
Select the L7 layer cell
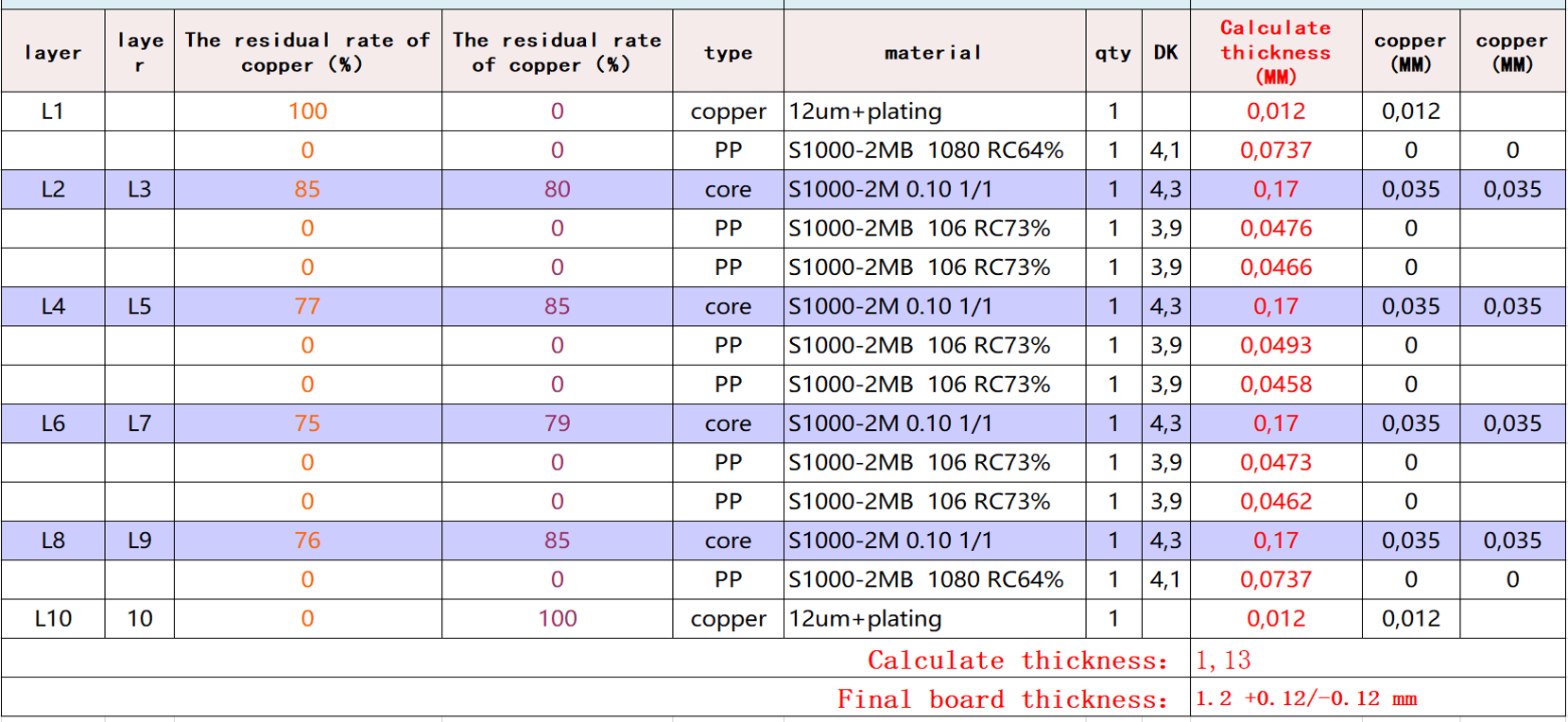pos(139,423)
